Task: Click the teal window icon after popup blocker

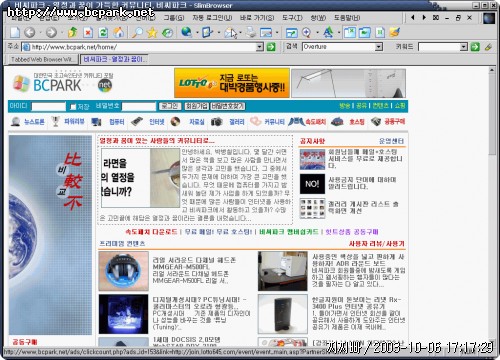Action: click(365, 32)
